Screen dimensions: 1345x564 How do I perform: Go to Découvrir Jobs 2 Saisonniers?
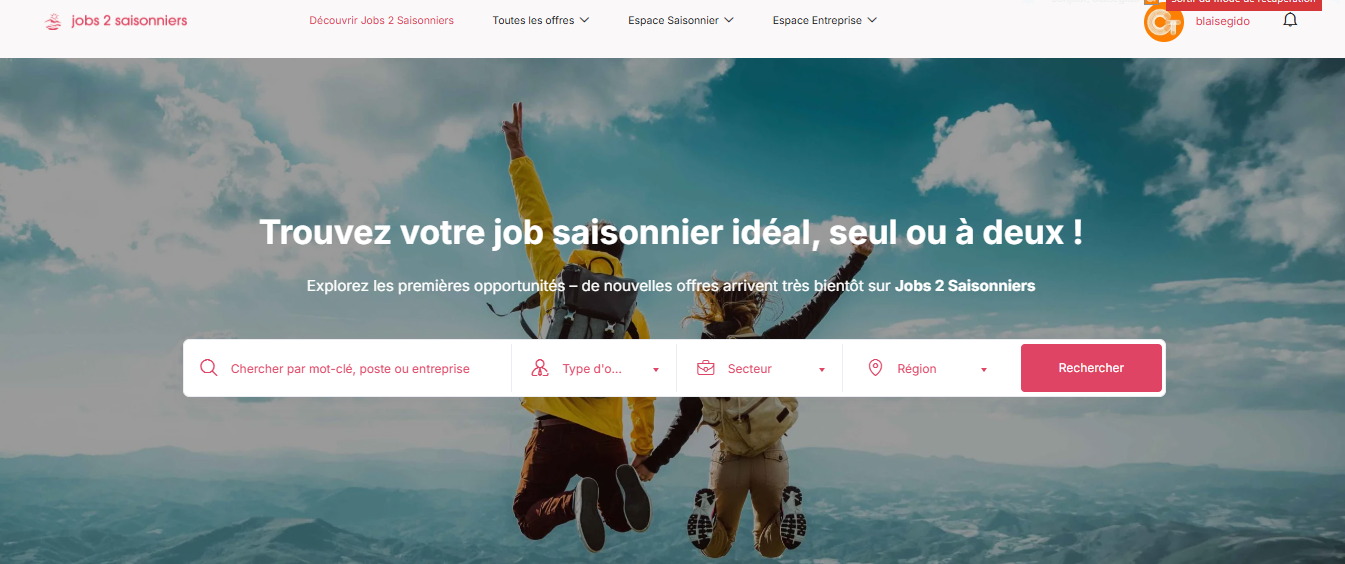pyautogui.click(x=381, y=20)
